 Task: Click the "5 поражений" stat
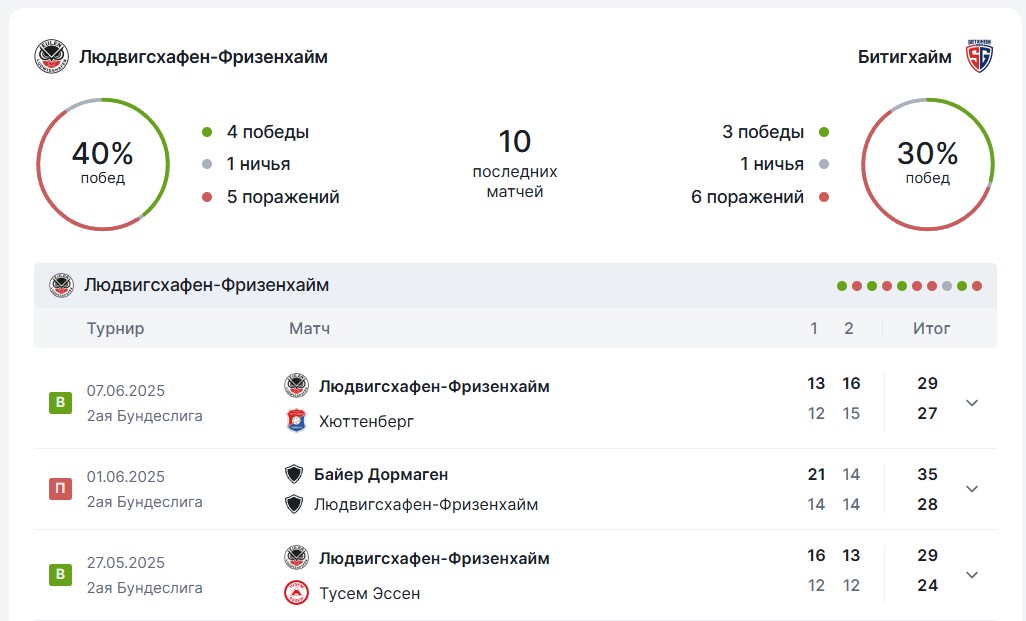(283, 197)
